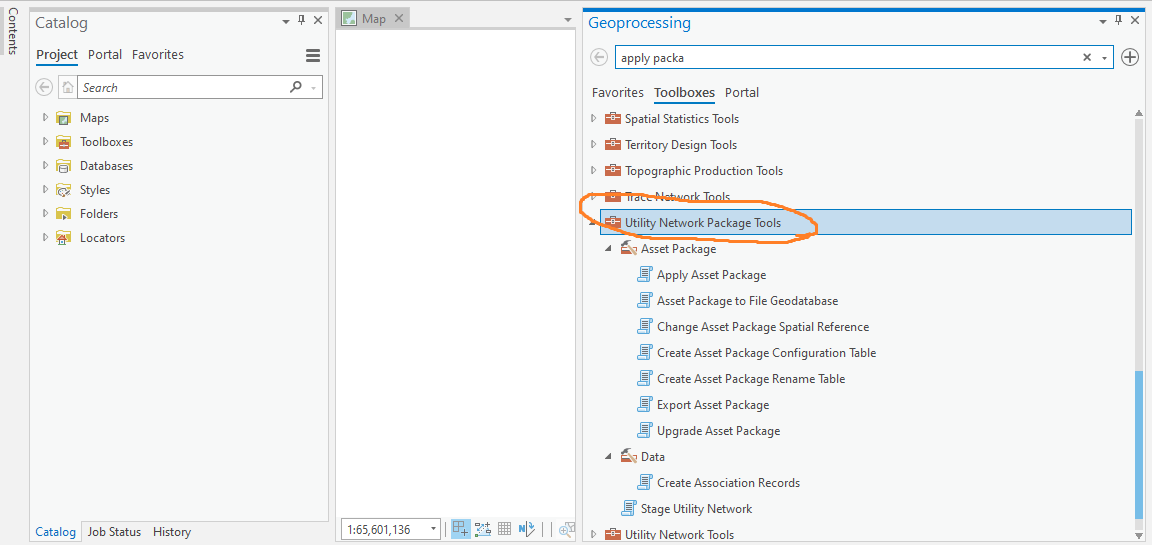Screen dimensions: 1152x545
Task: Select Utility Network Package Tools toolbox
Action: [865, 223]
